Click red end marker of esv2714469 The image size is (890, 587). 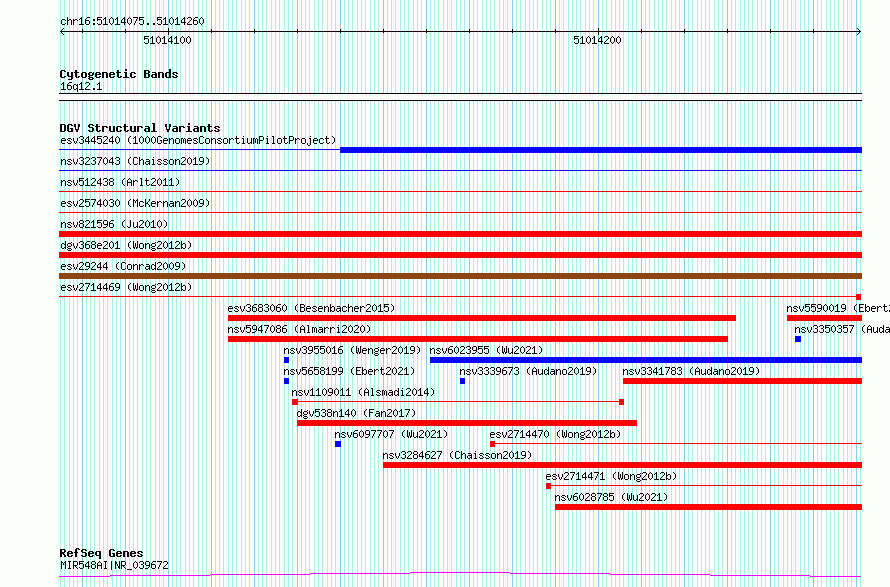[x=859, y=297]
